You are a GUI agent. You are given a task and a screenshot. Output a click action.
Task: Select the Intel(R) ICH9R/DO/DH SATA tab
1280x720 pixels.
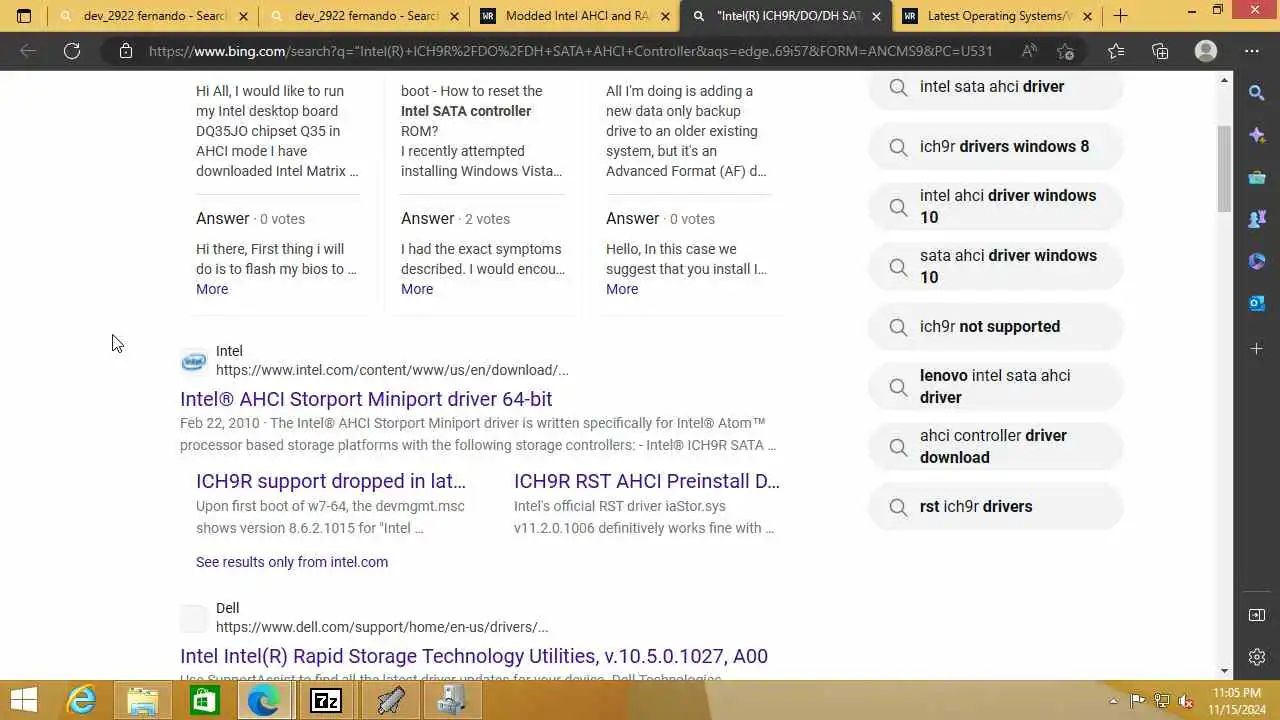[788, 16]
